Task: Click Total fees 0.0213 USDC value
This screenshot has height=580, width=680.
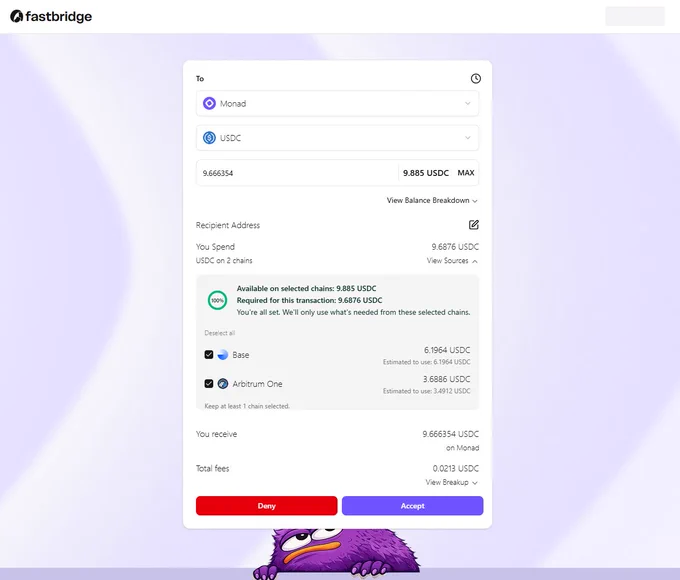Action: point(455,469)
